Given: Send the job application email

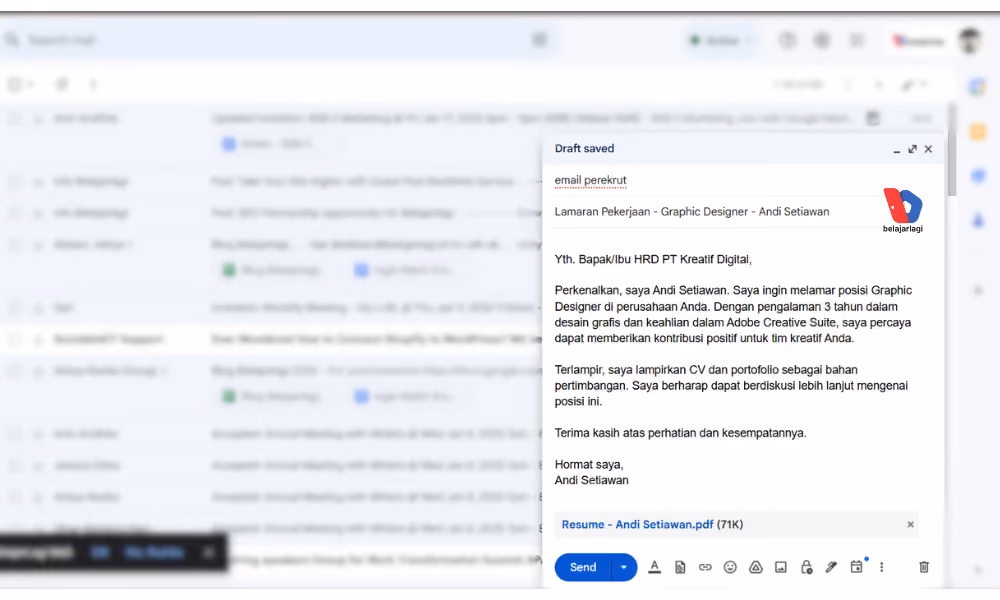Looking at the screenshot, I should coord(583,567).
